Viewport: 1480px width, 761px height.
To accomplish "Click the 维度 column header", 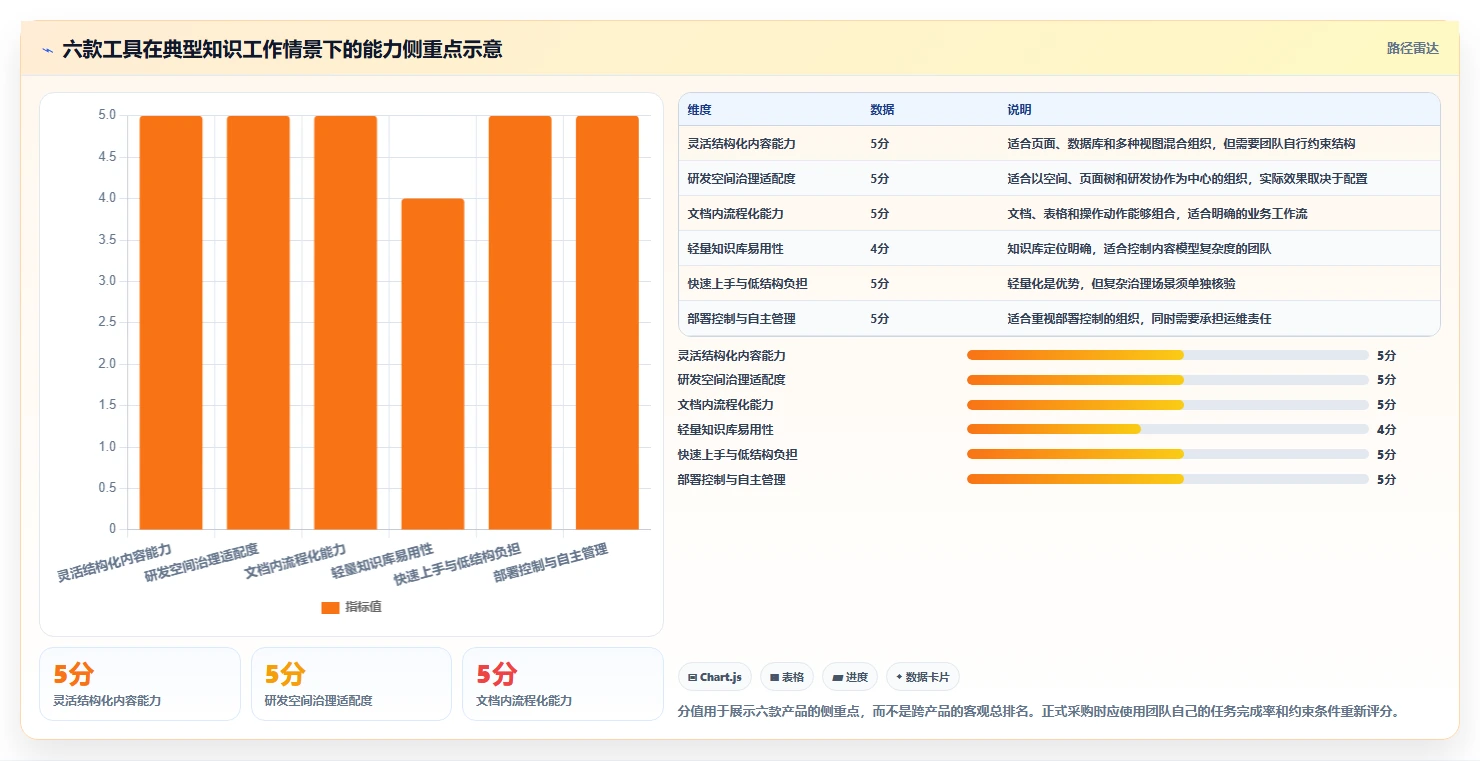I will click(699, 110).
